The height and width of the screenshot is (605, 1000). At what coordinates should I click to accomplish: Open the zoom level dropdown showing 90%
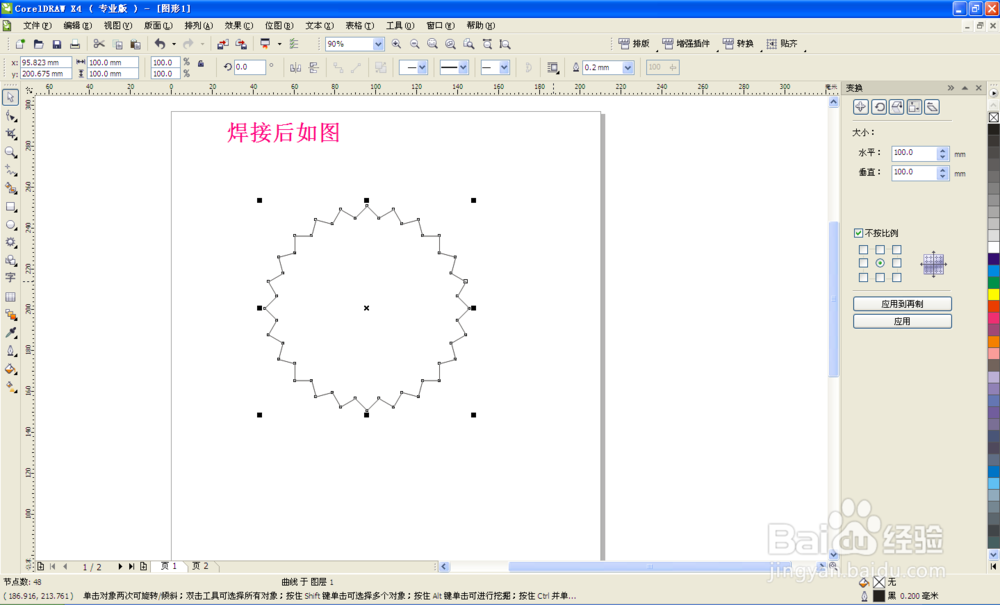coord(378,44)
